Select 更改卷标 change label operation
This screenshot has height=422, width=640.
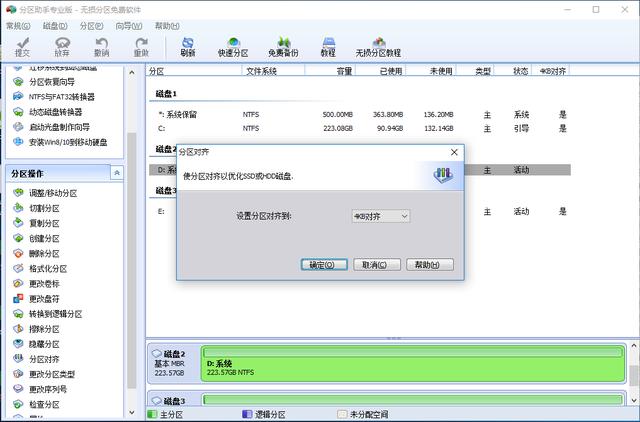tap(36, 284)
